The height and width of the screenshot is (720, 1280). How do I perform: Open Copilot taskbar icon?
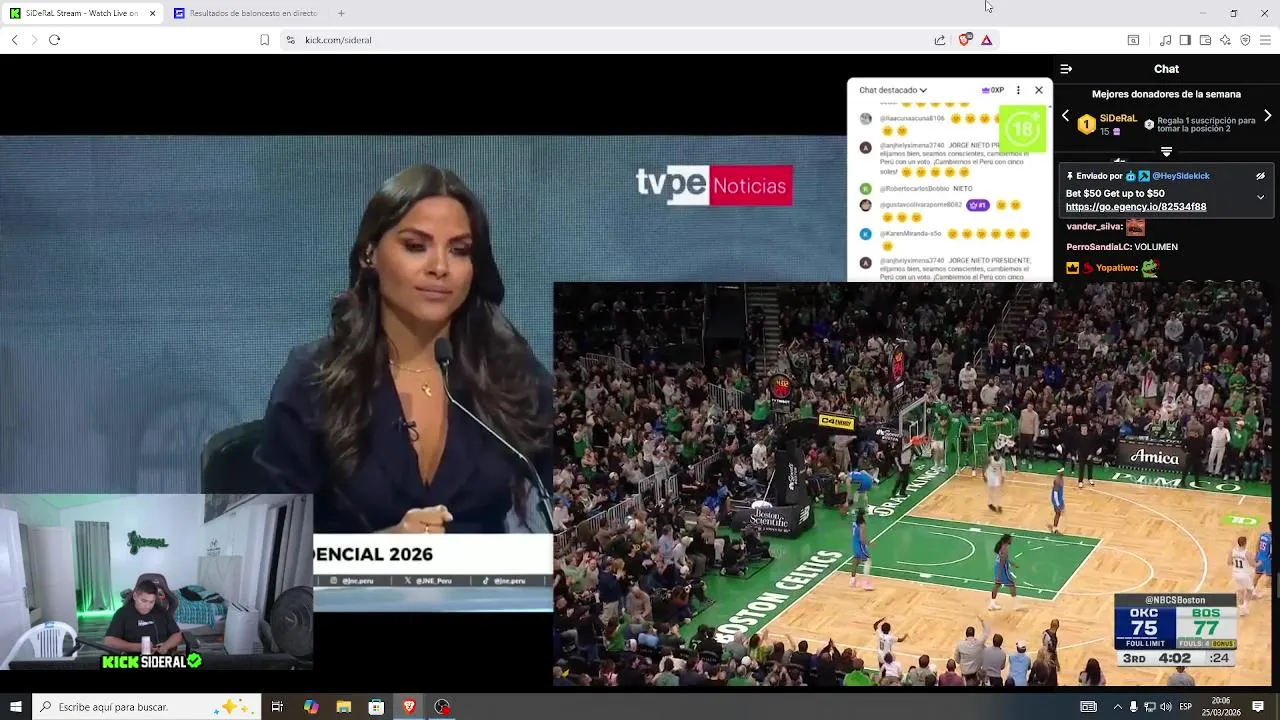pos(311,707)
